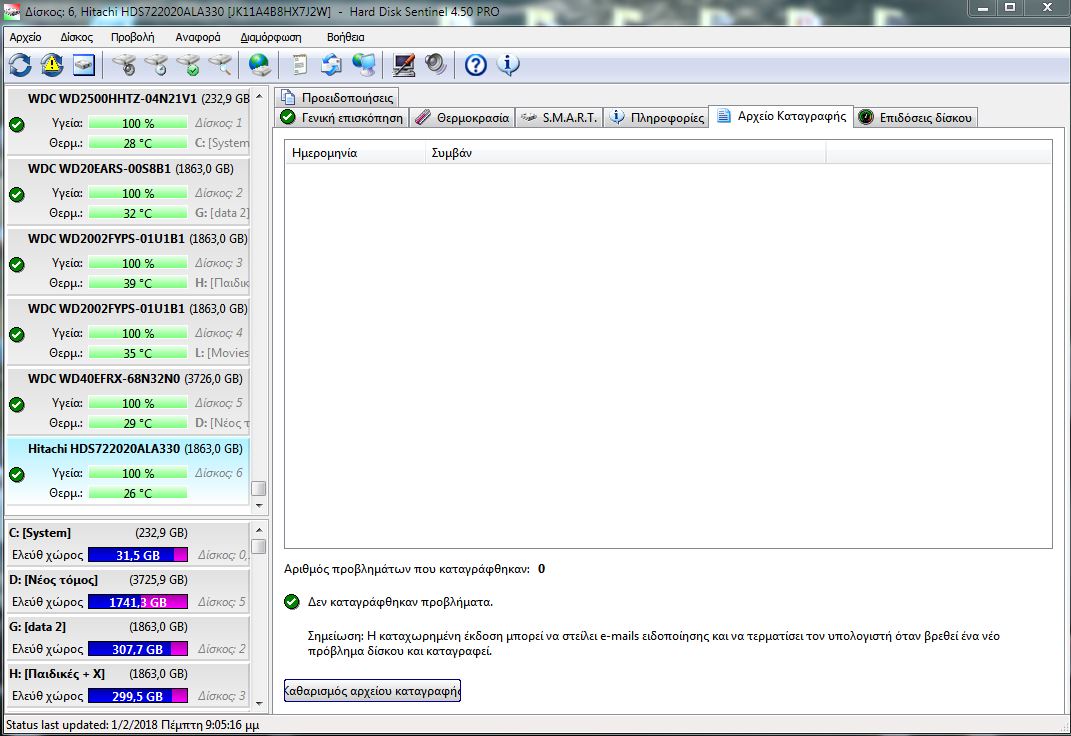Click the Καθαρισμός αρχείου καταγραφής button
Screen dimensions: 1071x736
coord(372,690)
